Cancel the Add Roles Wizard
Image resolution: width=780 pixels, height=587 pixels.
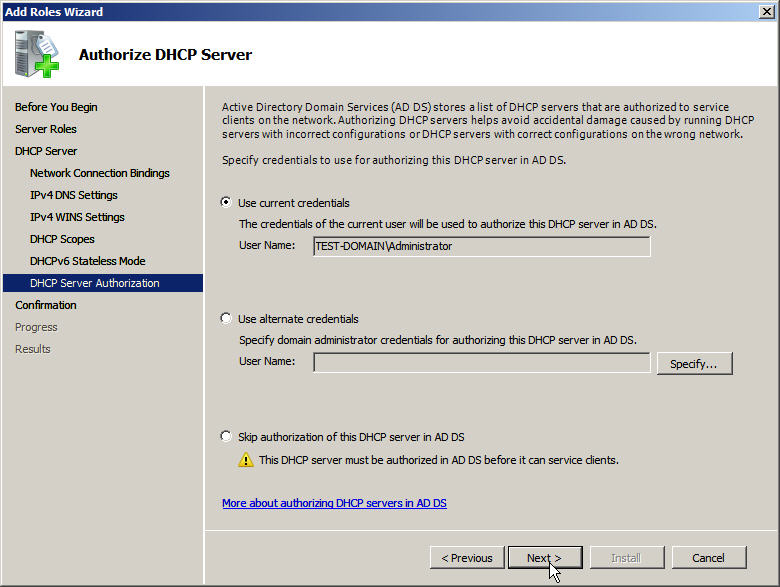[x=709, y=558]
